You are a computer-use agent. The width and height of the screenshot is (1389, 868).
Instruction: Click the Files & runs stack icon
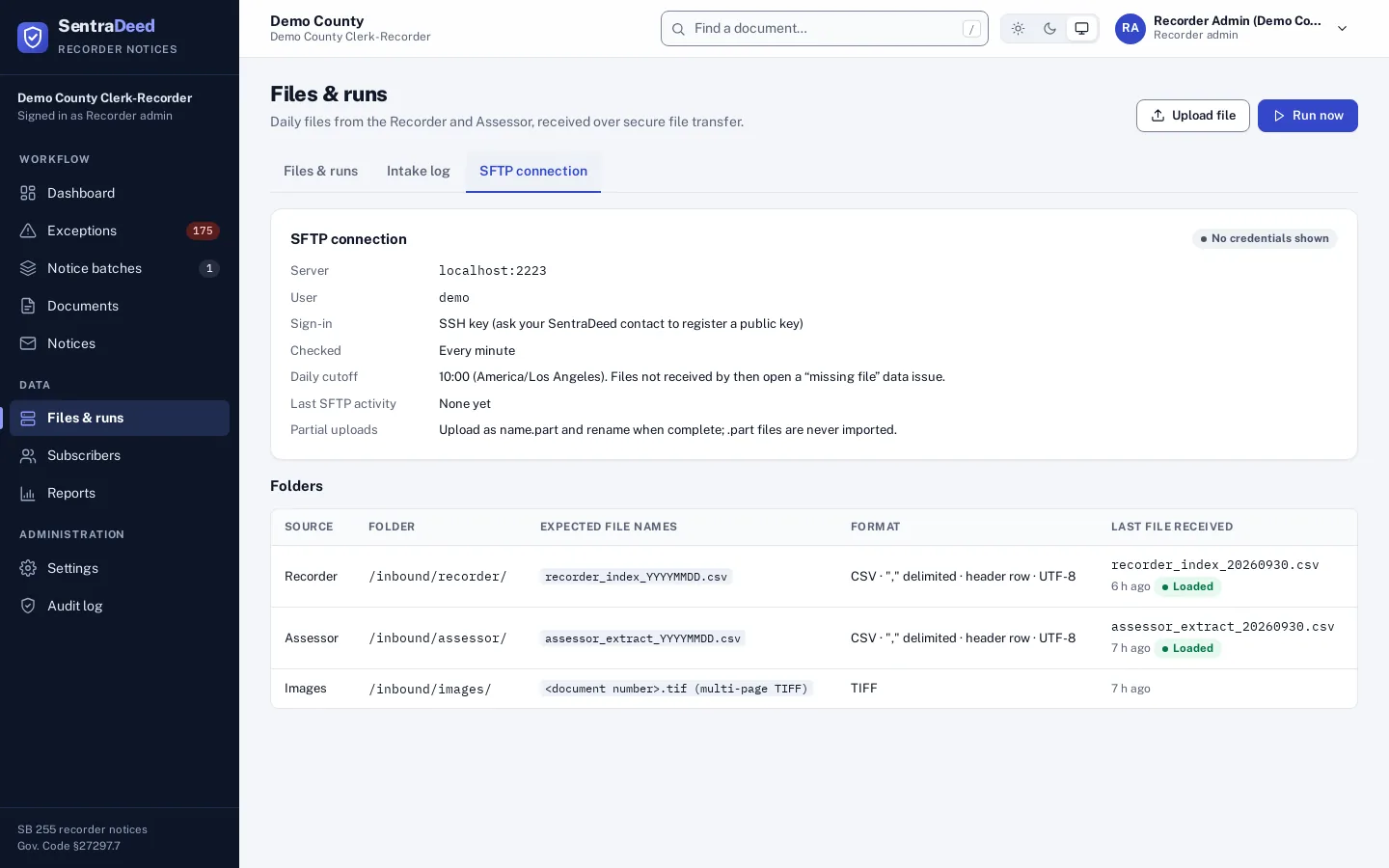(28, 418)
